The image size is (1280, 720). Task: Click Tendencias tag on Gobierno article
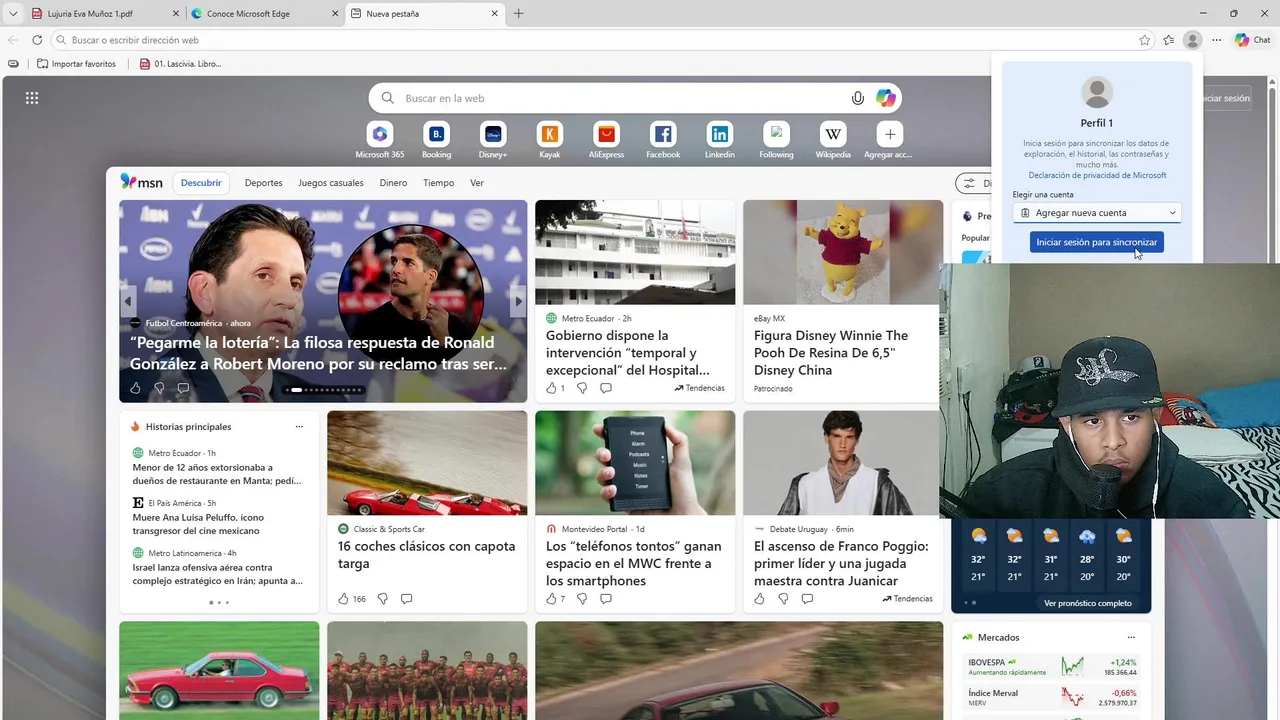point(699,388)
